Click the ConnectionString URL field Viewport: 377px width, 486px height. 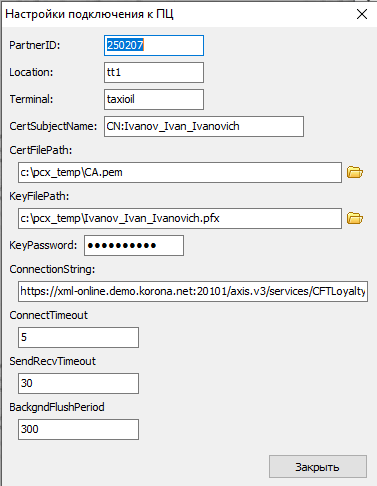(193, 291)
